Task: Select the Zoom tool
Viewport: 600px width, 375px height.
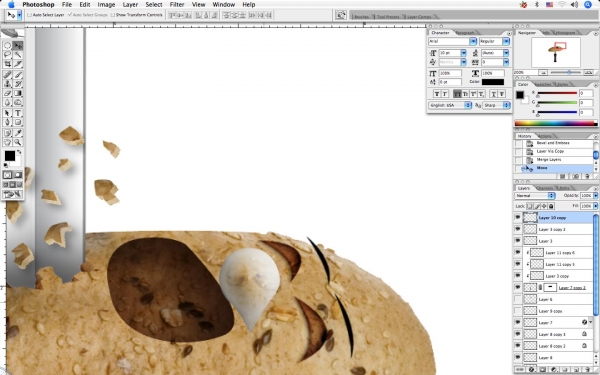Action: pyautogui.click(x=18, y=142)
